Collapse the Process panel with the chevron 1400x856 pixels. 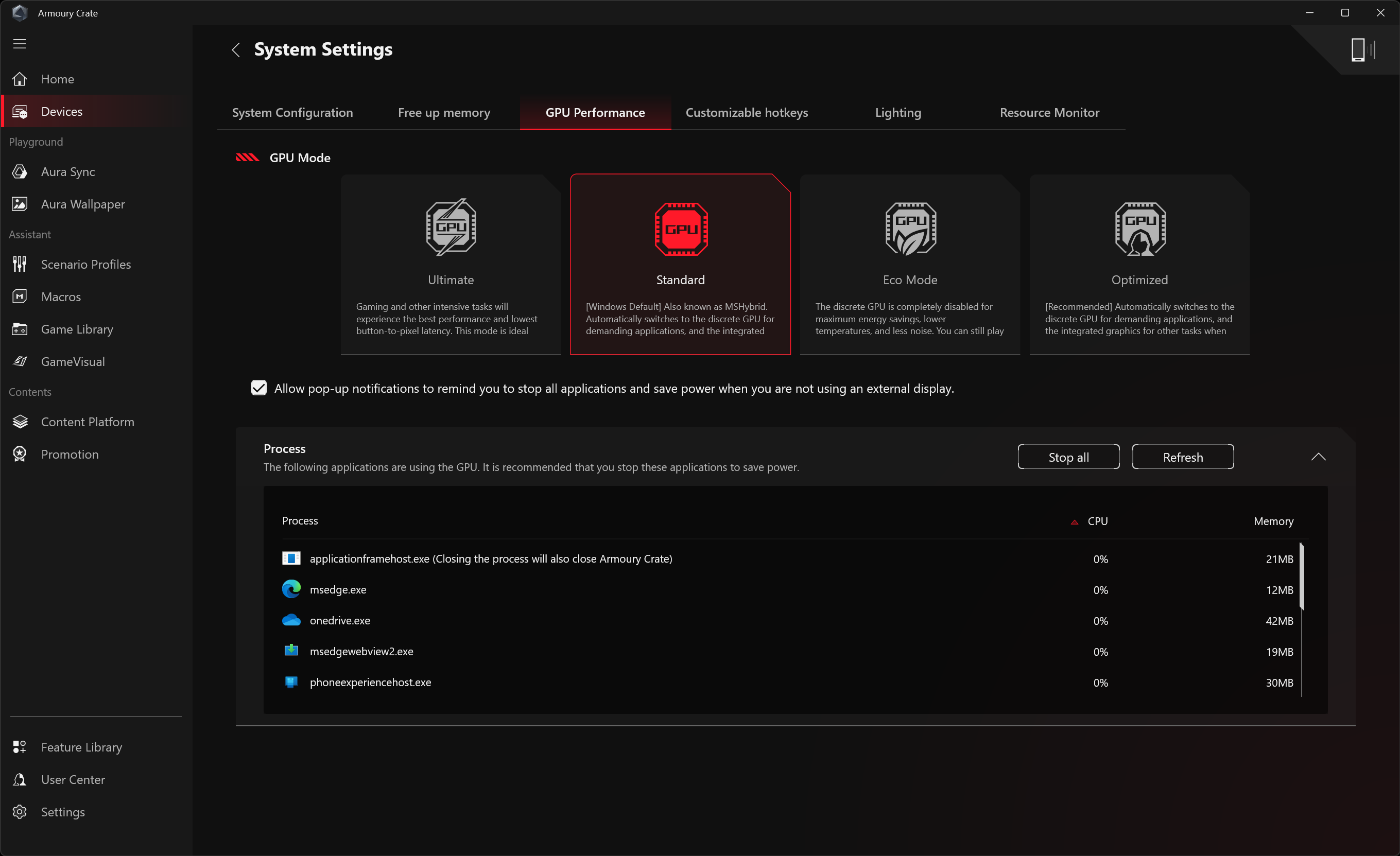1318,457
